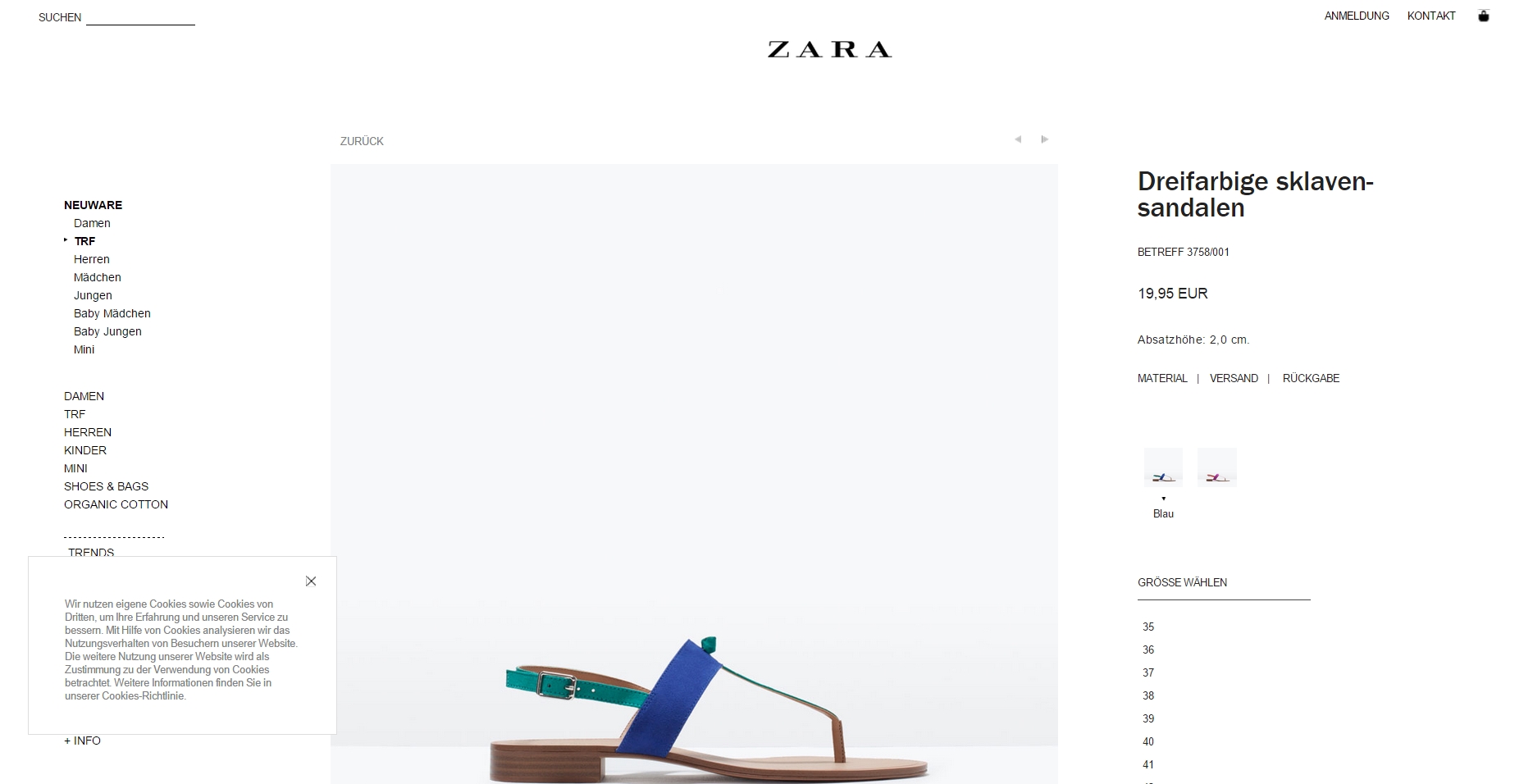
Task: Select Mädchen under Neuware
Action: [98, 277]
